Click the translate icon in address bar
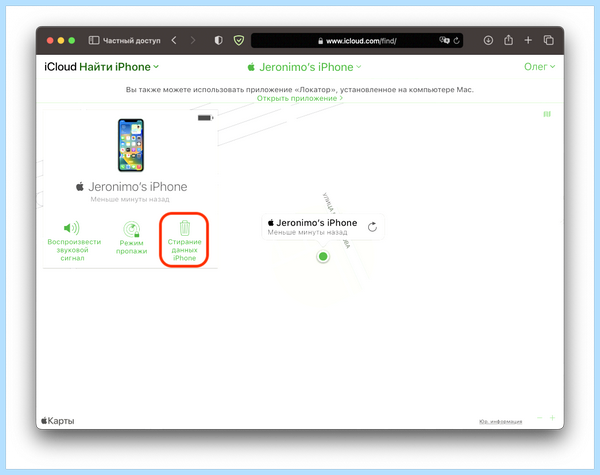 coord(444,40)
